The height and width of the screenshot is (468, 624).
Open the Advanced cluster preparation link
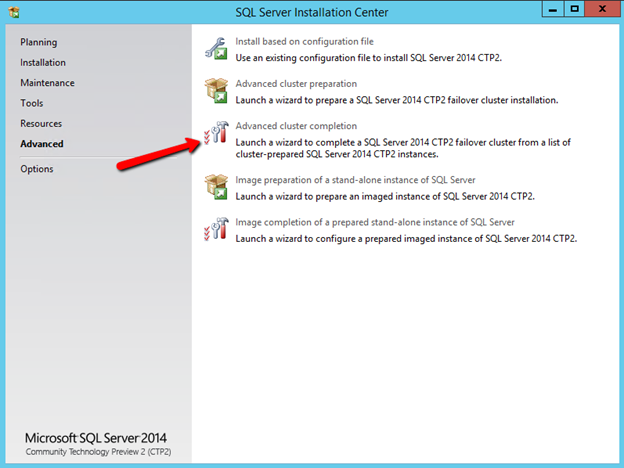tap(296, 84)
